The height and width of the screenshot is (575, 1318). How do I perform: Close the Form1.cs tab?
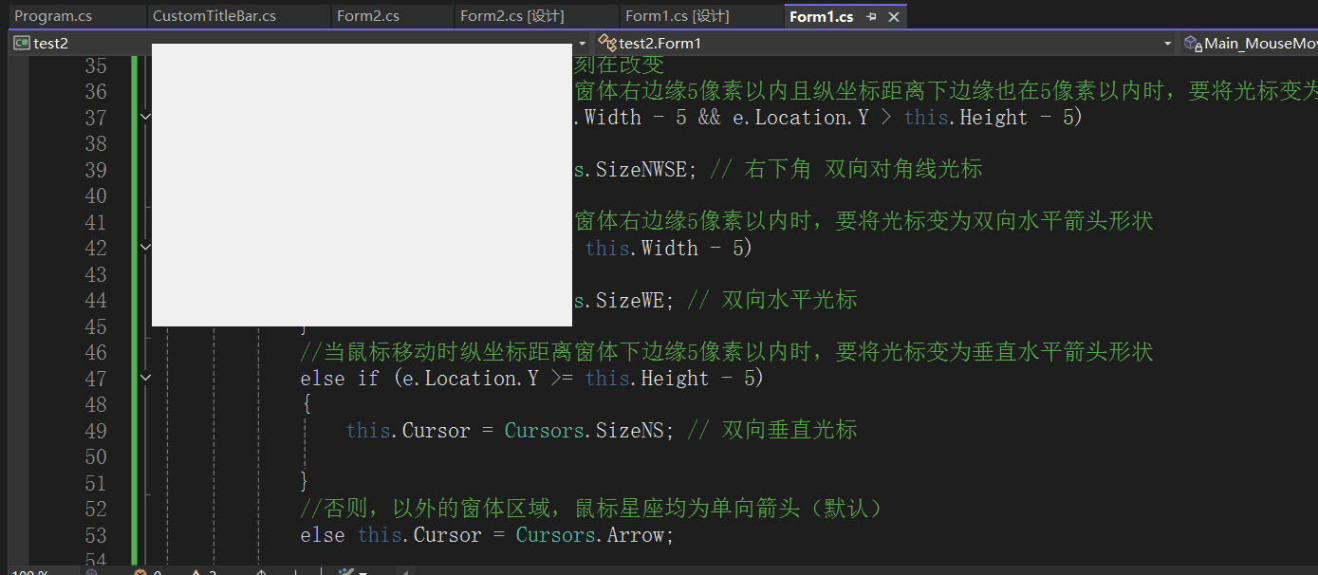point(894,17)
